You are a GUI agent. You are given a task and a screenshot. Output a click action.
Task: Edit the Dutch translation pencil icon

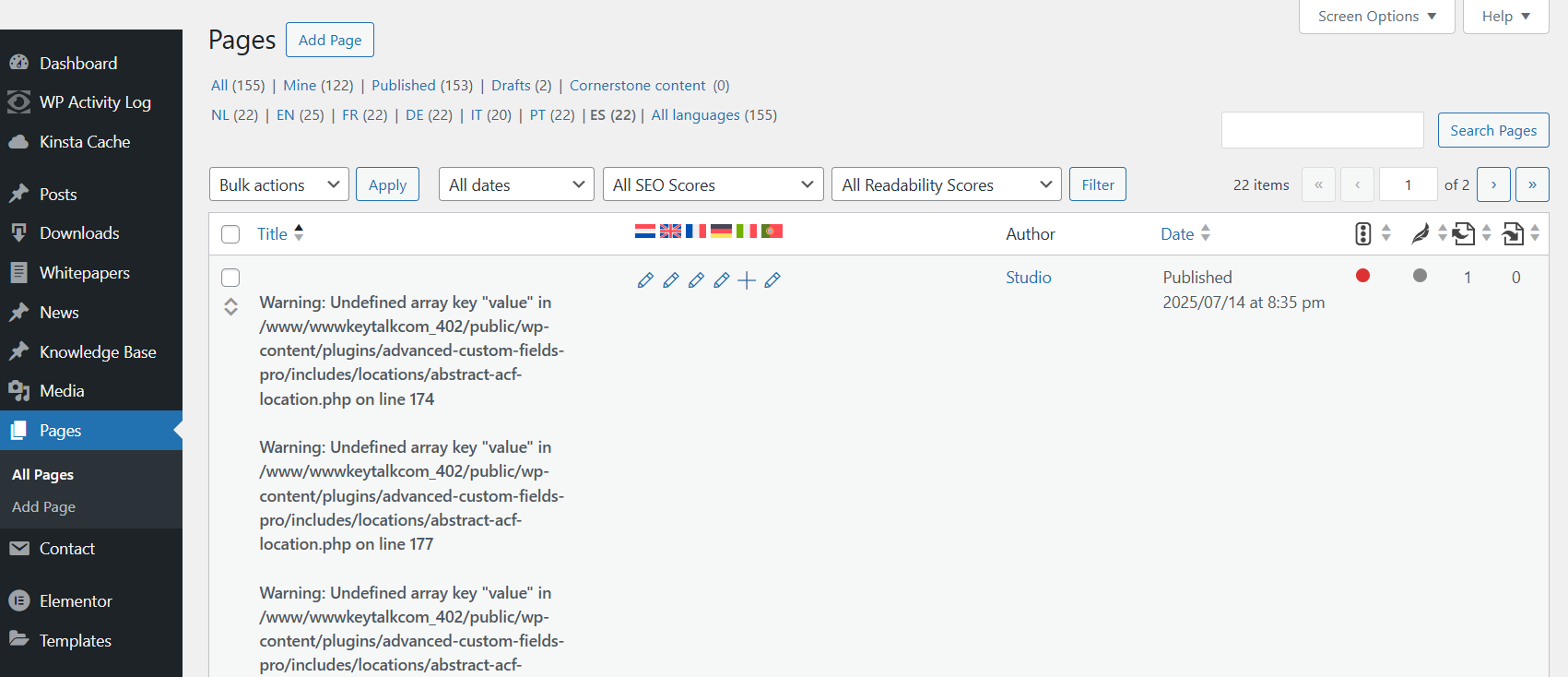tap(645, 279)
